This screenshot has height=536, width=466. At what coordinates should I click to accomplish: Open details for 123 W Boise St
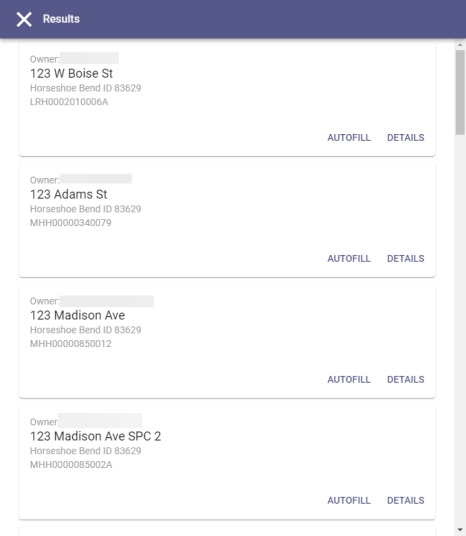pos(405,138)
